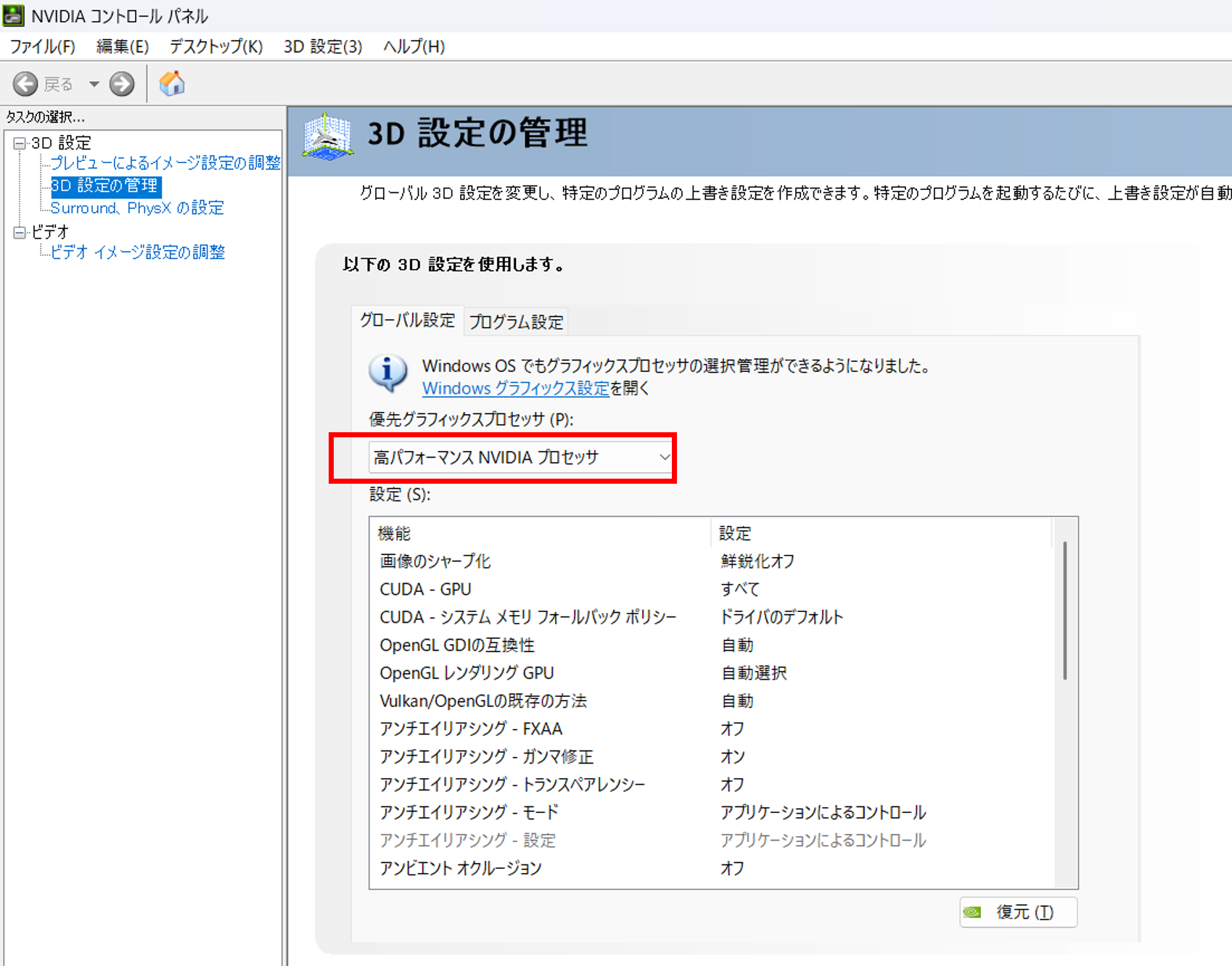Click the Back arrow icon
Screen dimensions: 1232x966
25,84
